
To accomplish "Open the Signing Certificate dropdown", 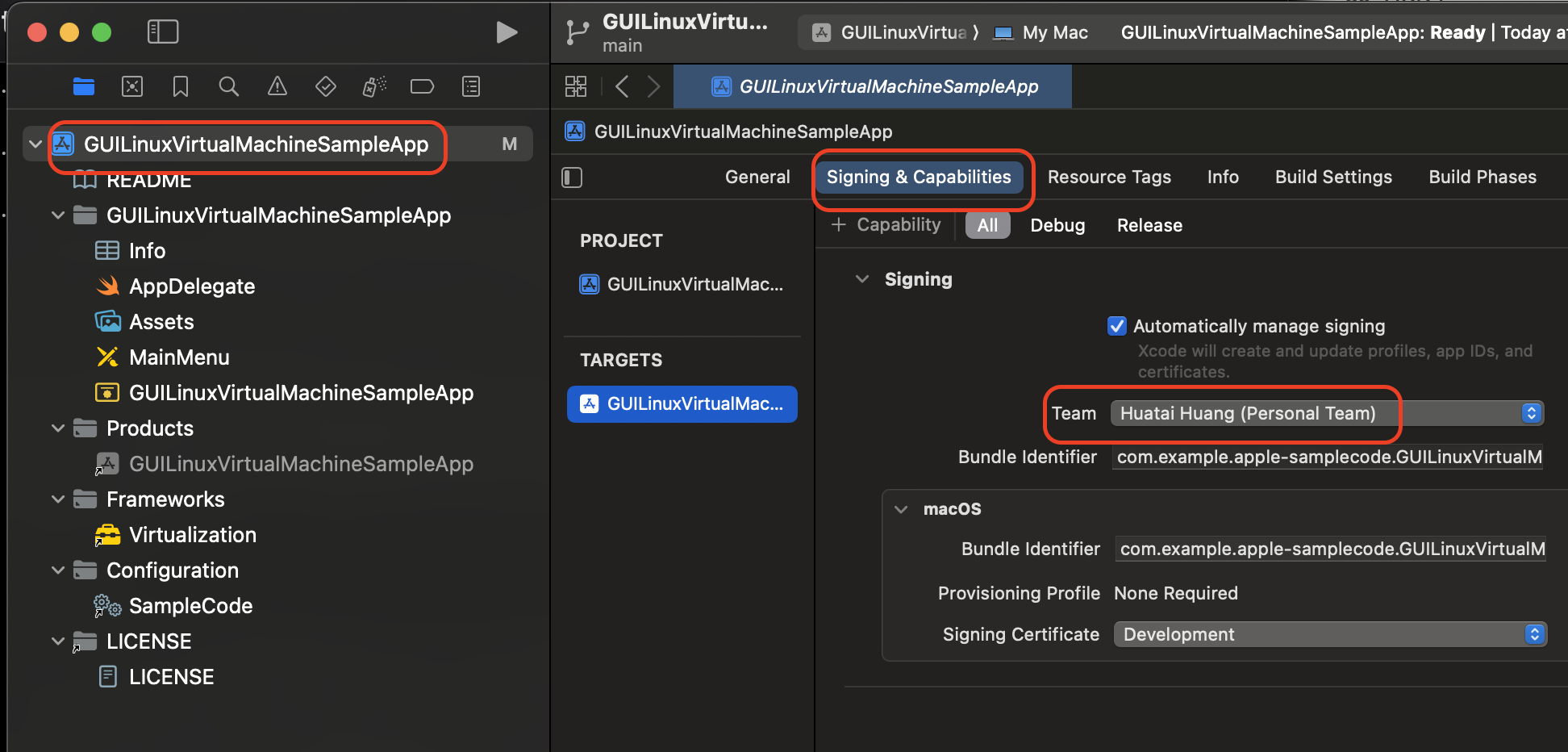I will [x=1330, y=634].
